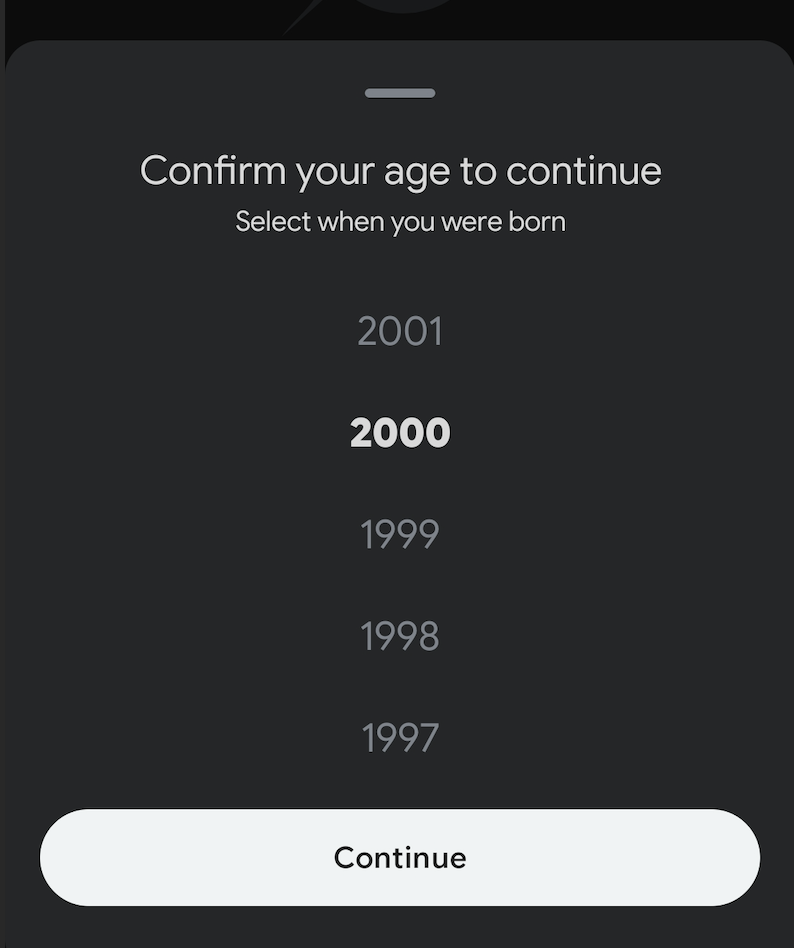This screenshot has height=948, width=794.
Task: Grab the gray handle bar of the sheet
Action: click(400, 93)
